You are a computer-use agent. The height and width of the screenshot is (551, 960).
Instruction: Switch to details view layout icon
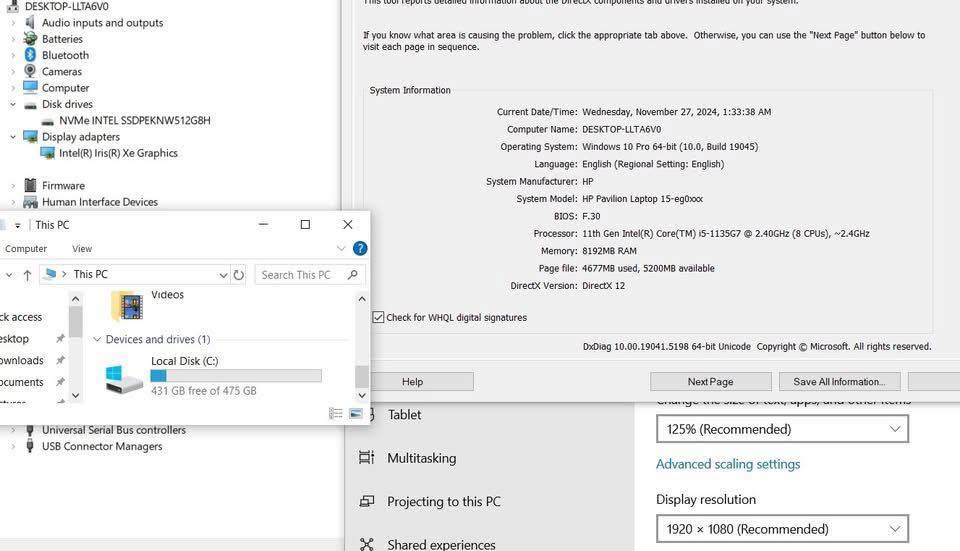point(336,413)
